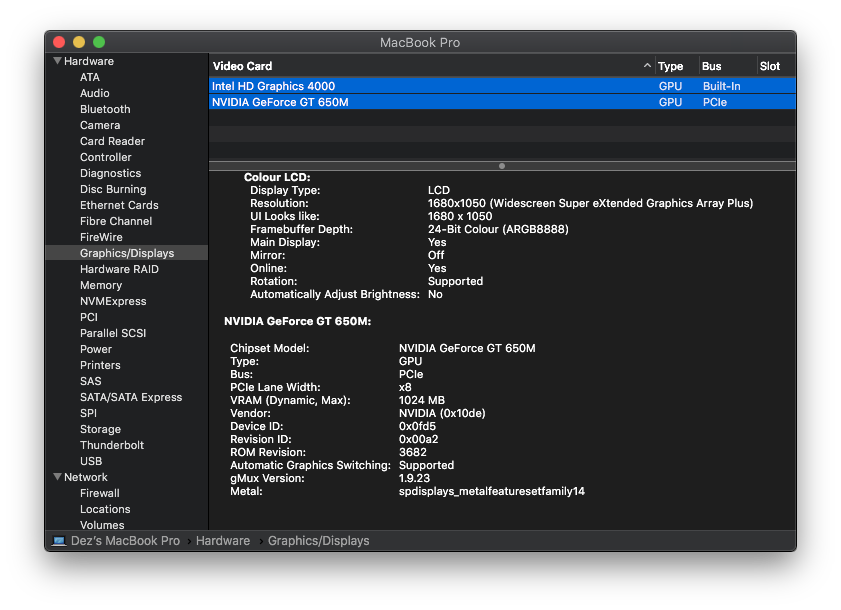
Task: Open Hardware RAID entry
Action: (x=119, y=269)
